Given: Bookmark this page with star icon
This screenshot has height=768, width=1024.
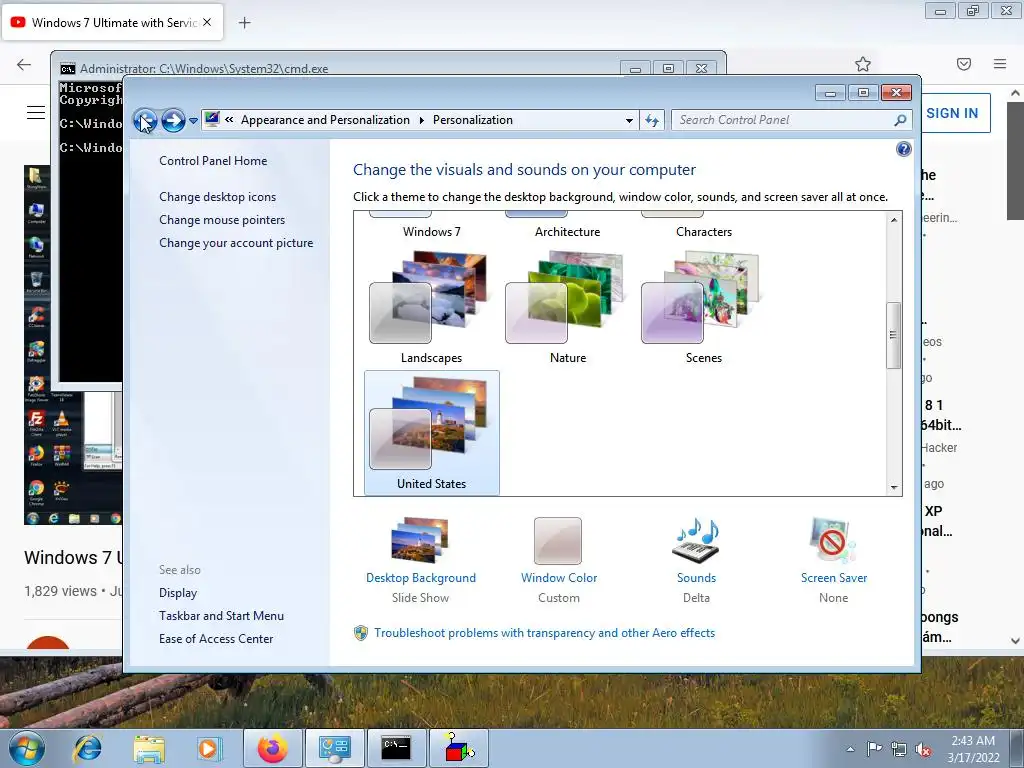Looking at the screenshot, I should tap(863, 64).
